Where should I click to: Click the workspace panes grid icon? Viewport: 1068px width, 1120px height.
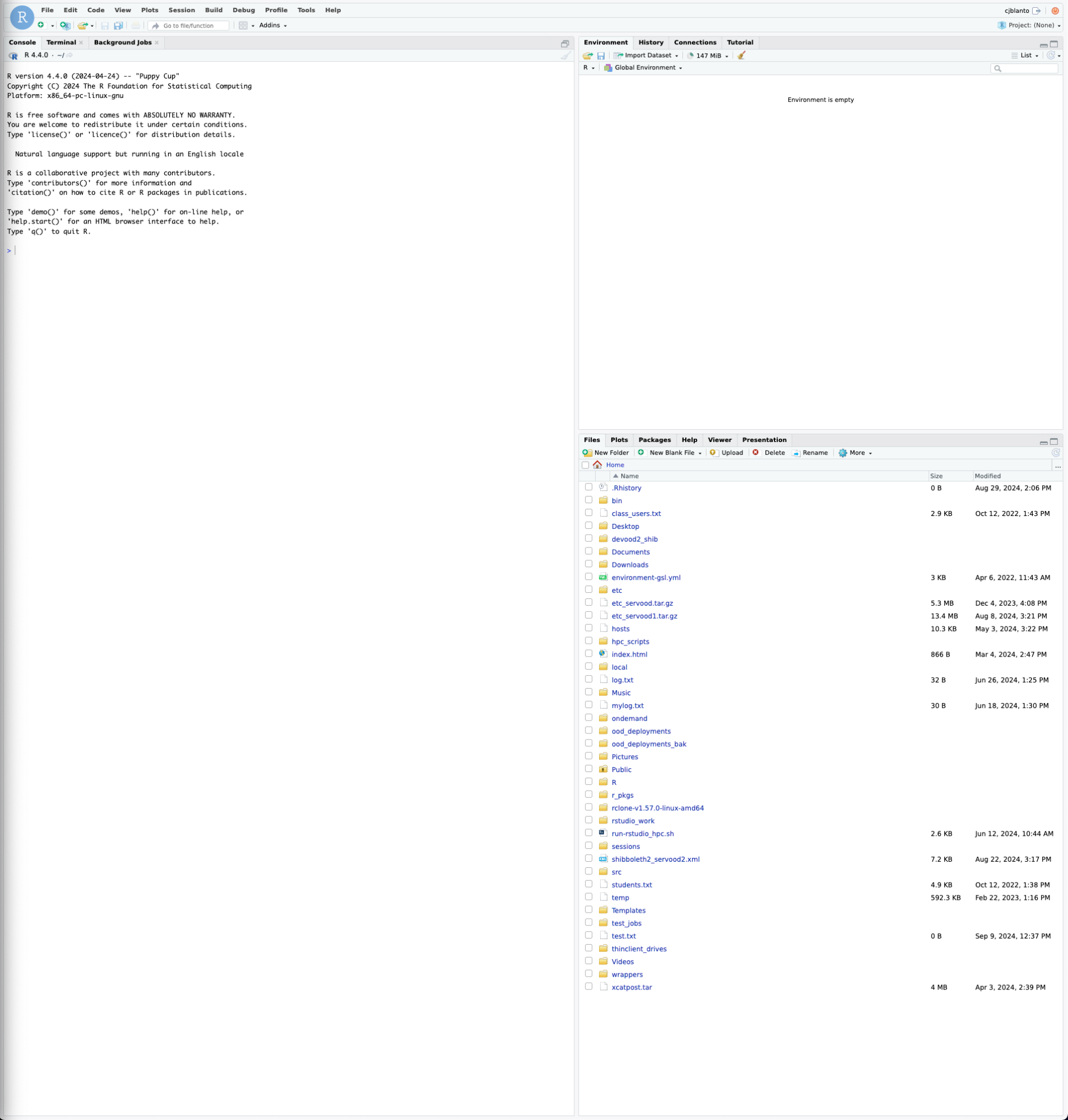coord(243,25)
